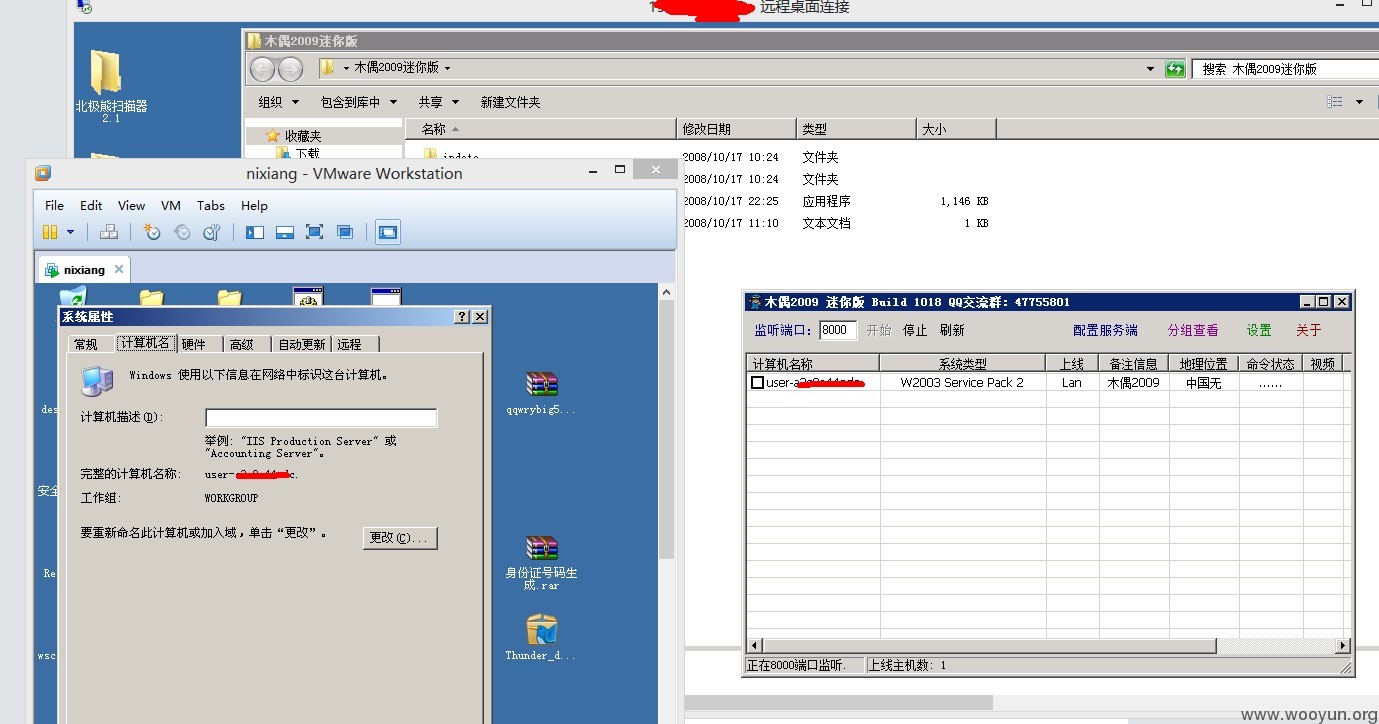
Task: Open 包含到库中 dropdown
Action: coord(358,102)
